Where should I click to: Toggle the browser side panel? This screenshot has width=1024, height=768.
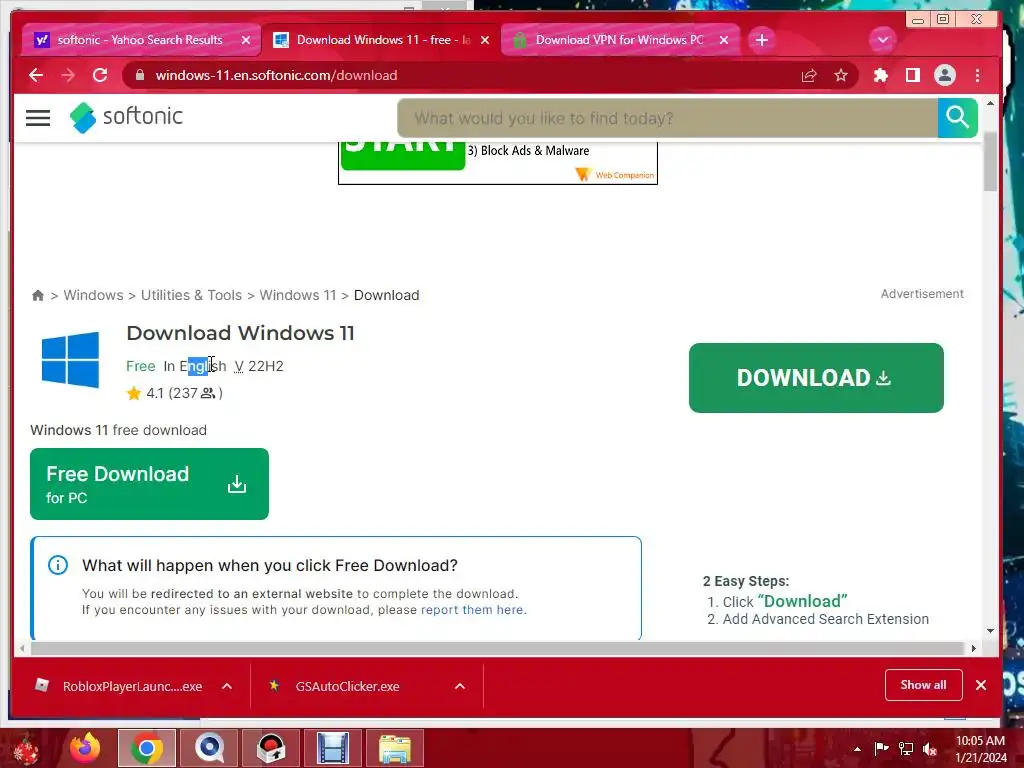[913, 75]
